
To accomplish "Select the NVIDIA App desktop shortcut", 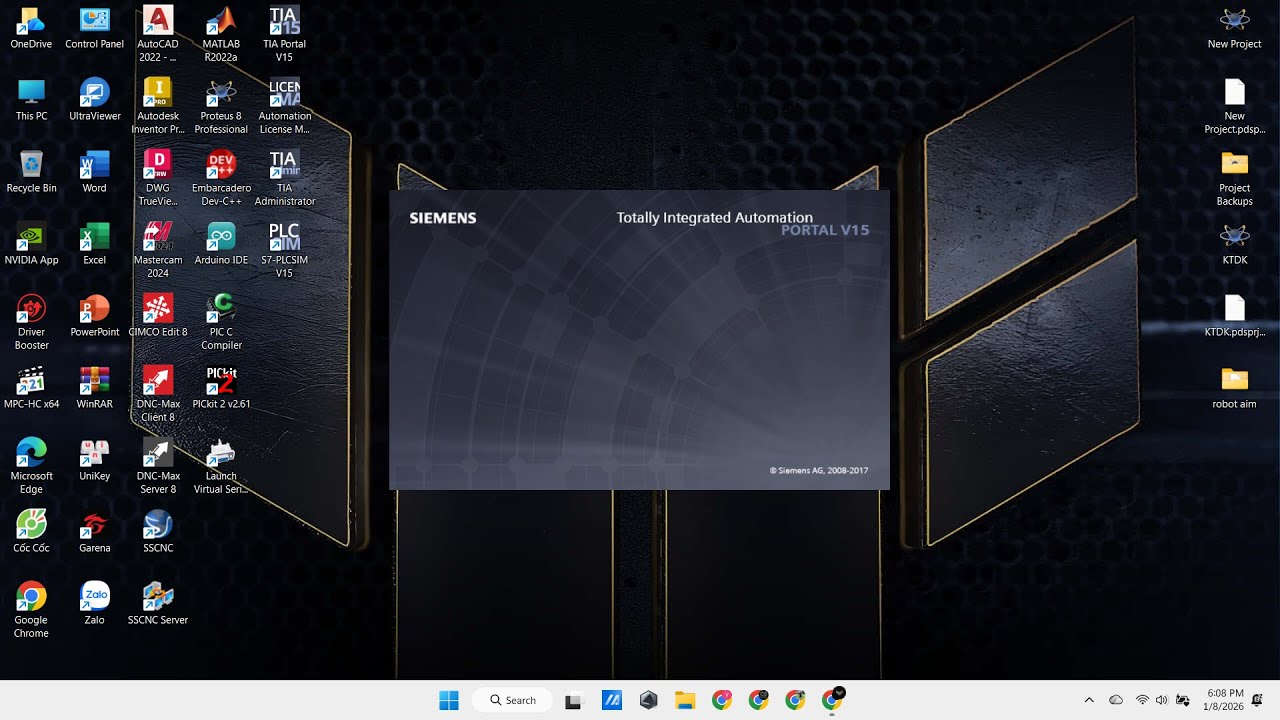I will pos(31,244).
